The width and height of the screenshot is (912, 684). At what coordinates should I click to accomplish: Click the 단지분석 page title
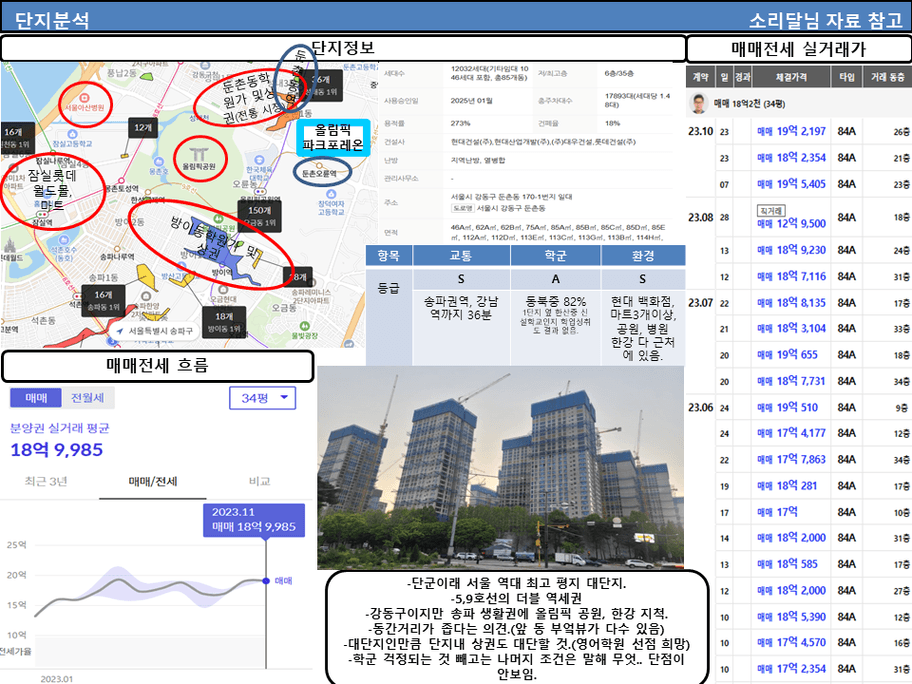52,21
